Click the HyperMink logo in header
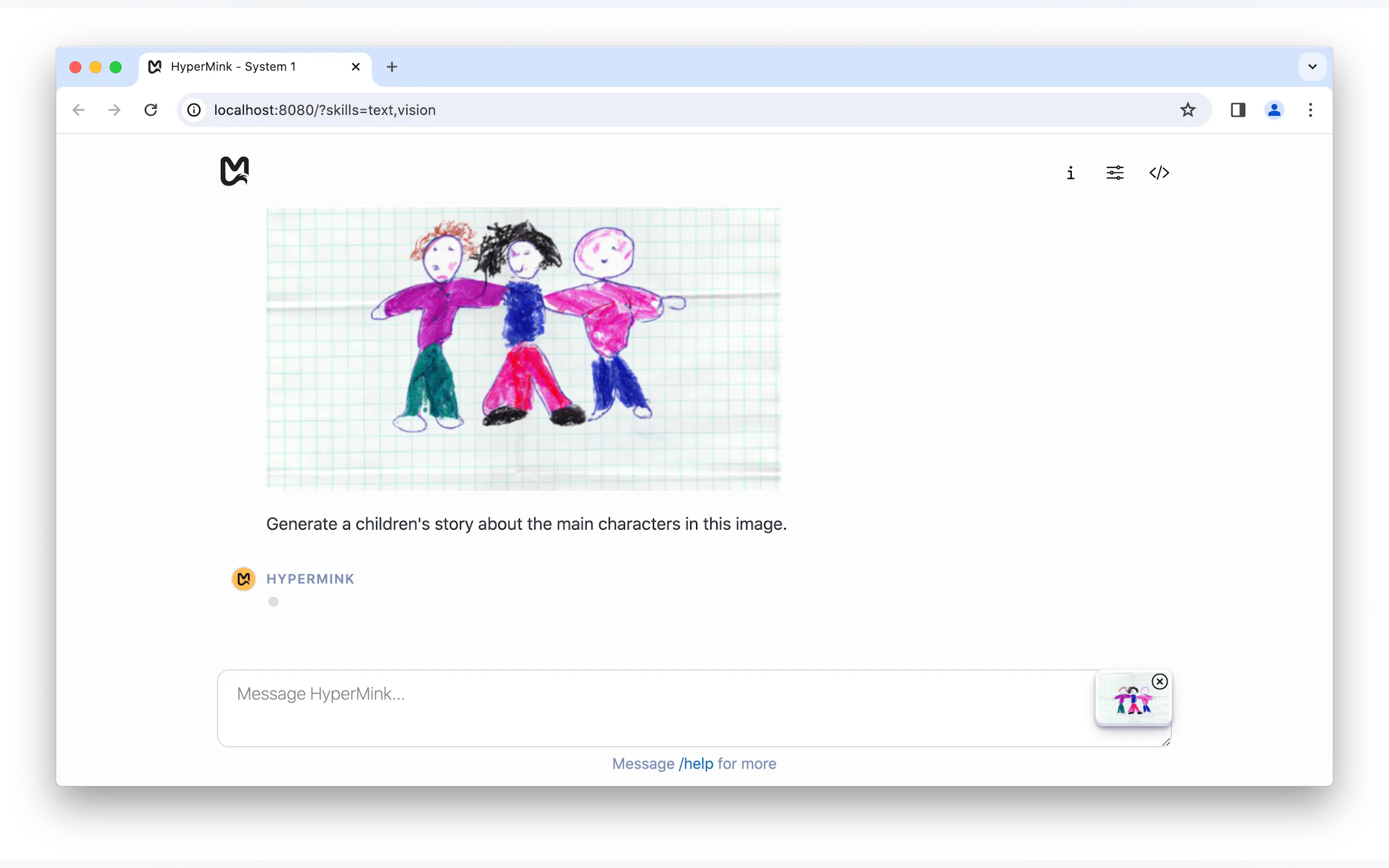1389x868 pixels. click(234, 171)
